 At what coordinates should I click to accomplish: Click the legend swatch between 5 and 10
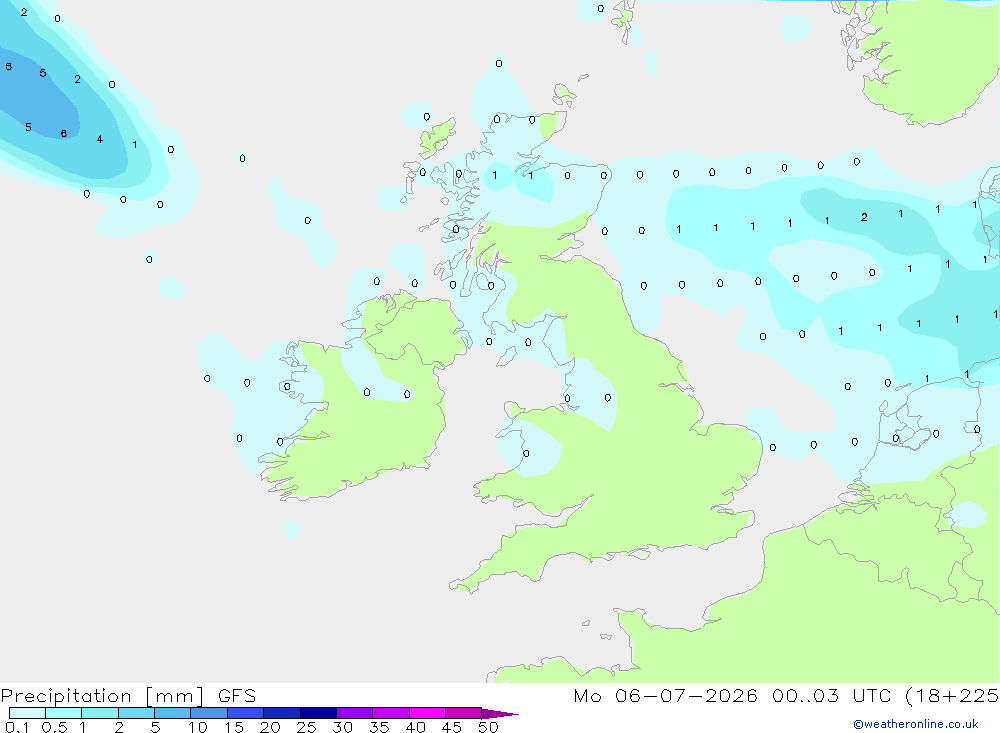pos(173,713)
